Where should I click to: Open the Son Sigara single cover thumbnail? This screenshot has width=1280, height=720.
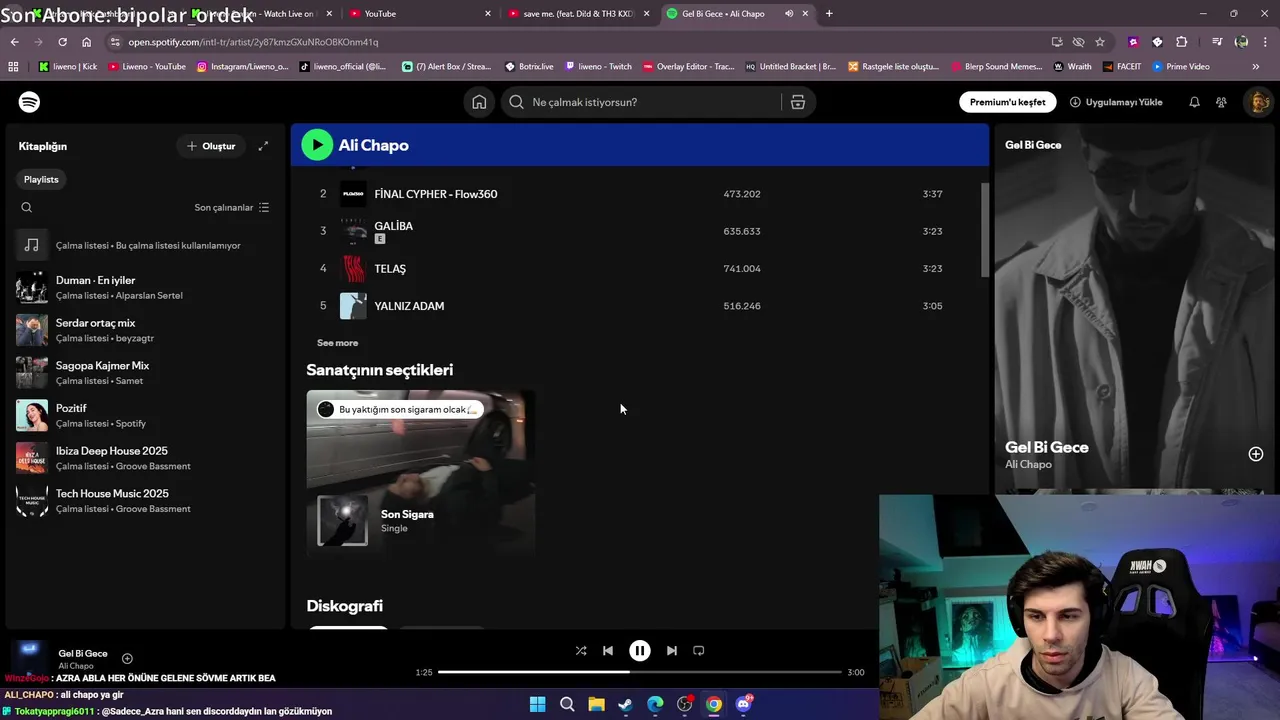point(343,520)
